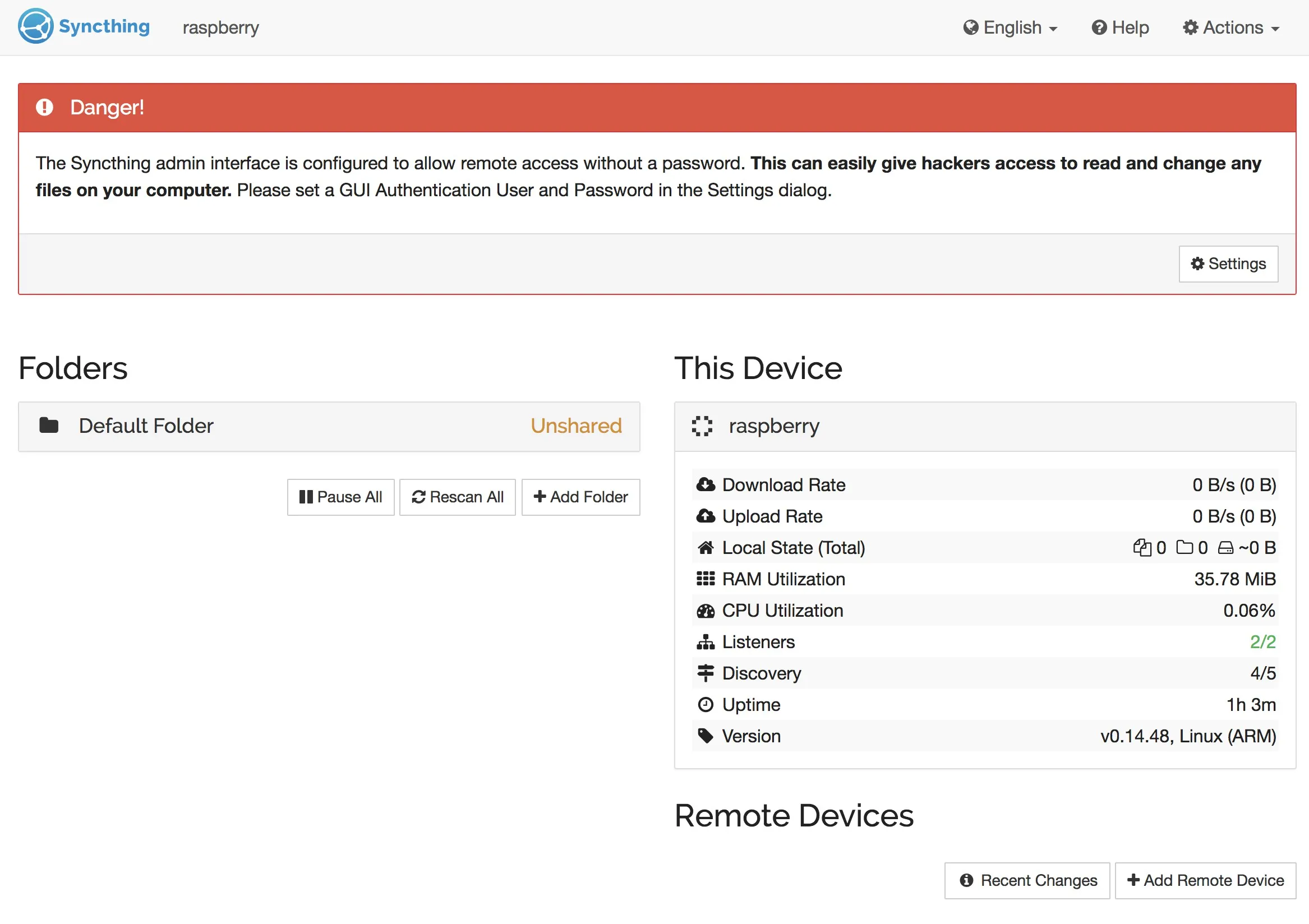Image resolution: width=1309 pixels, height=924 pixels.
Task: Click the Default Folder folder icon
Action: click(49, 425)
